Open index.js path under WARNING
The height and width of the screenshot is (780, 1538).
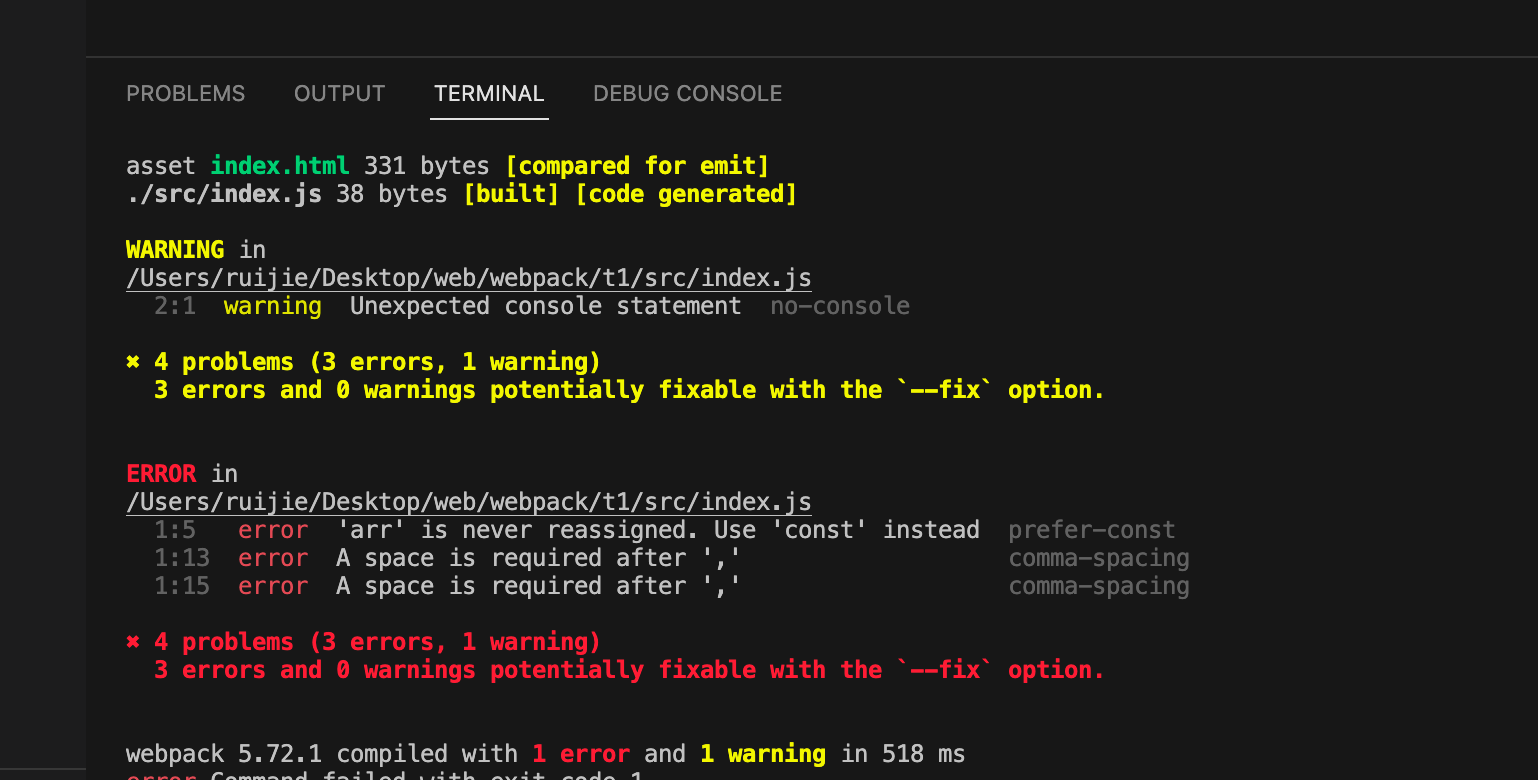click(x=469, y=278)
